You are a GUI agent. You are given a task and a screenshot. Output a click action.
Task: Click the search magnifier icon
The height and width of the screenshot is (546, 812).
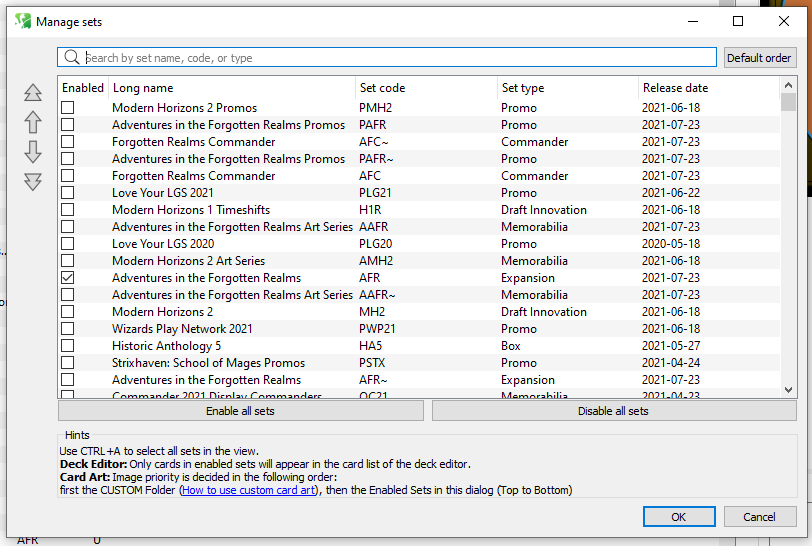click(71, 57)
